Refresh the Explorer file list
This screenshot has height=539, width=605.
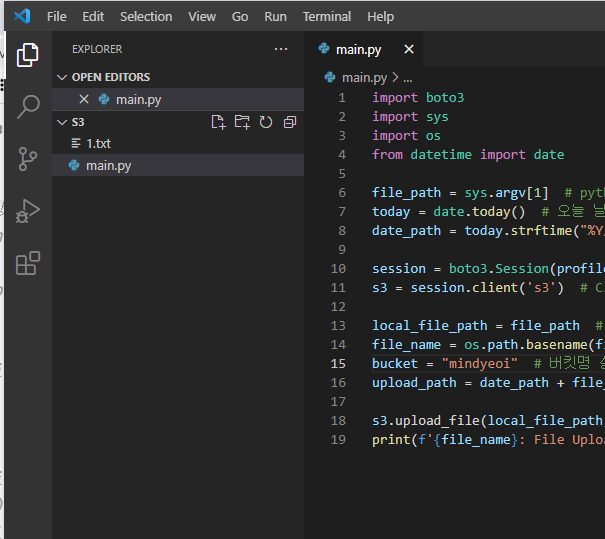[x=266, y=122]
